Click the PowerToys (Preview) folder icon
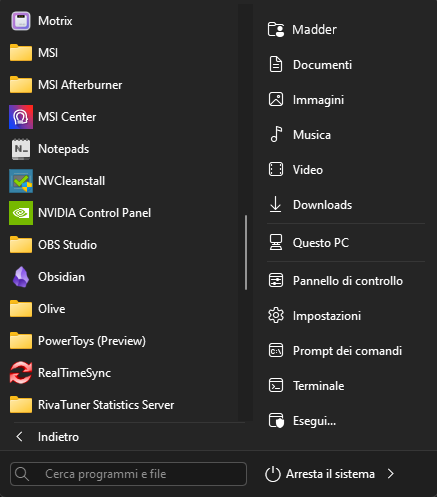This screenshot has width=437, height=497. point(21,341)
